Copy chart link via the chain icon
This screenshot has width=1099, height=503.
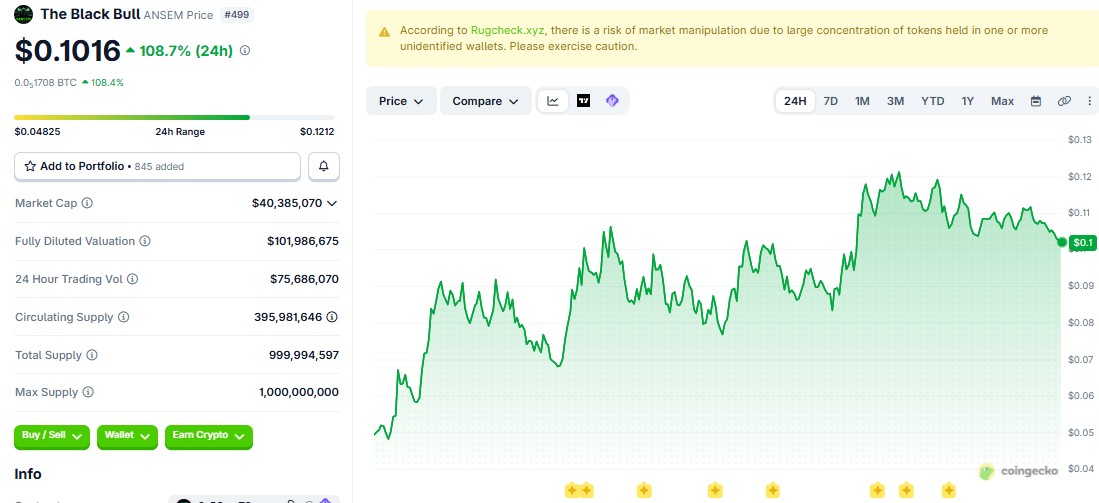pyautogui.click(x=1064, y=101)
